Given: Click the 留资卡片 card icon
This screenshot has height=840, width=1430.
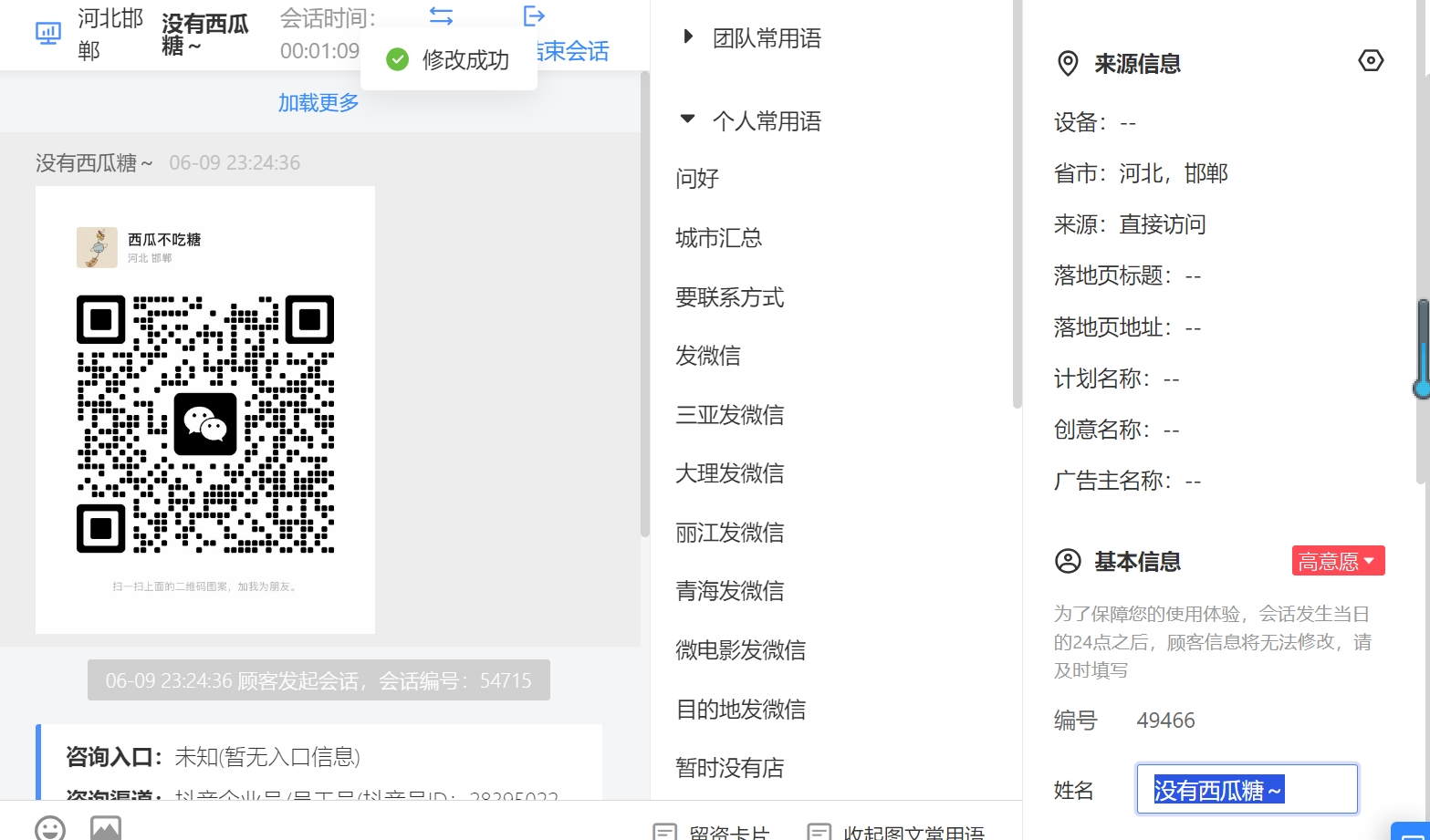Looking at the screenshot, I should [x=665, y=833].
